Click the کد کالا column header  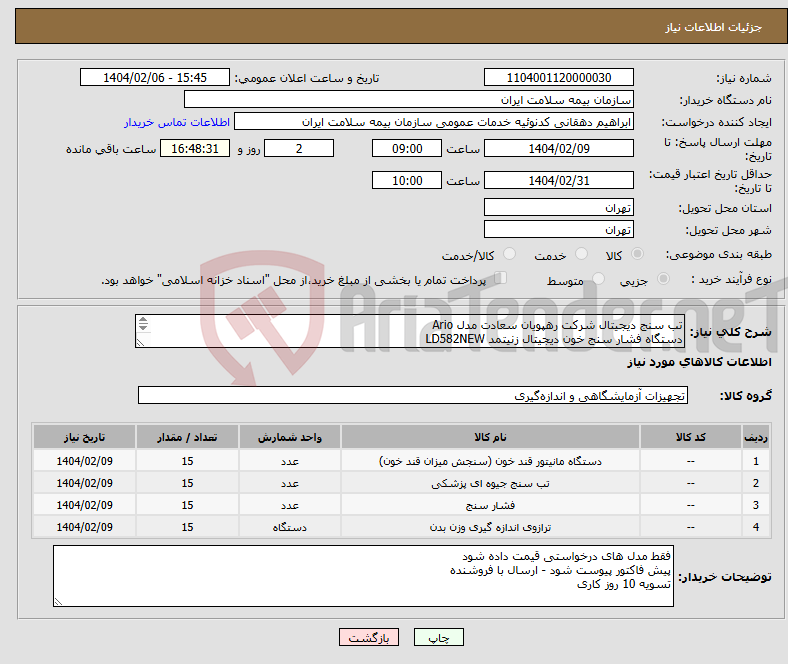click(691, 437)
